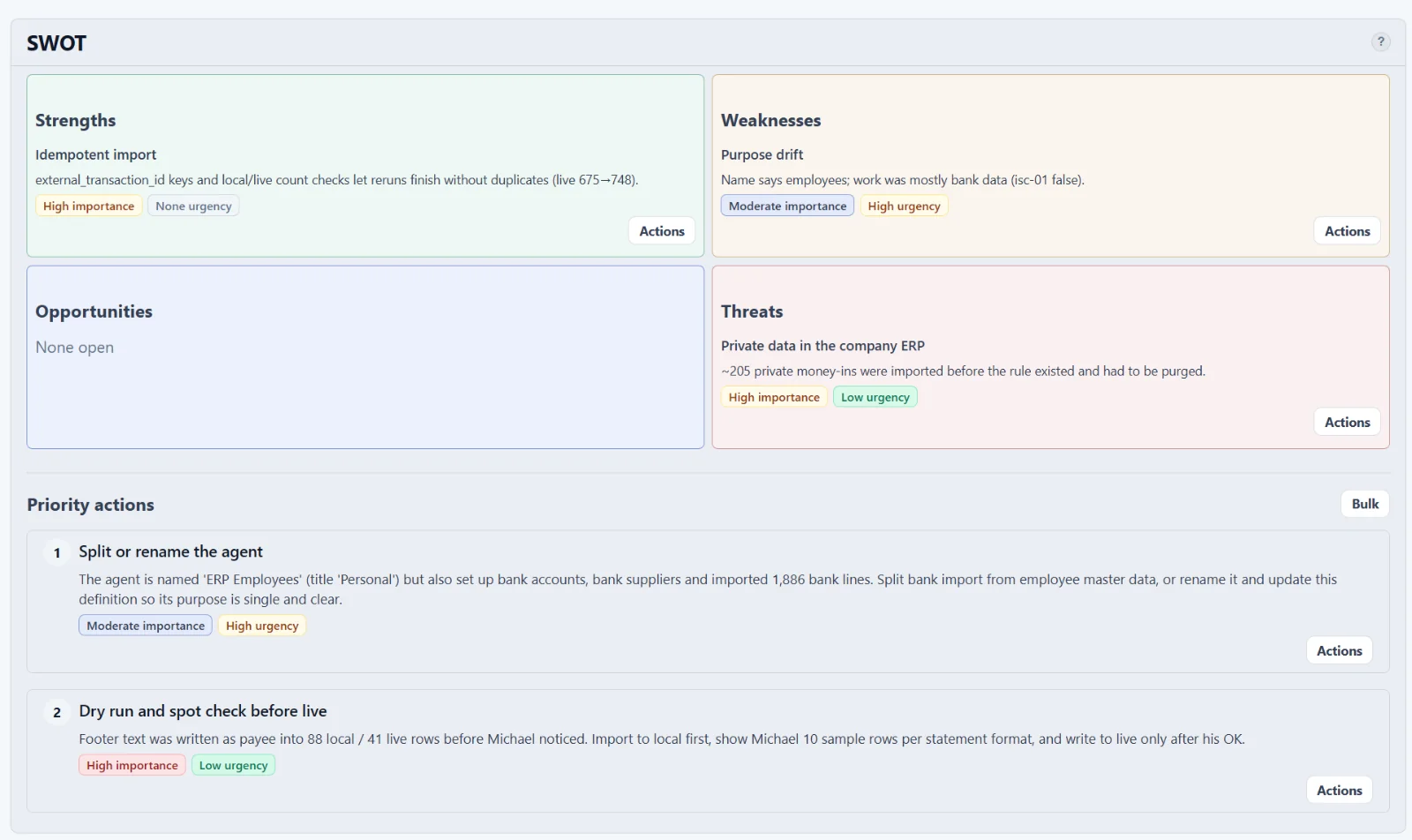Click 'Split or rename the agent' heading
Screen dimensions: 1412x840
click(170, 551)
